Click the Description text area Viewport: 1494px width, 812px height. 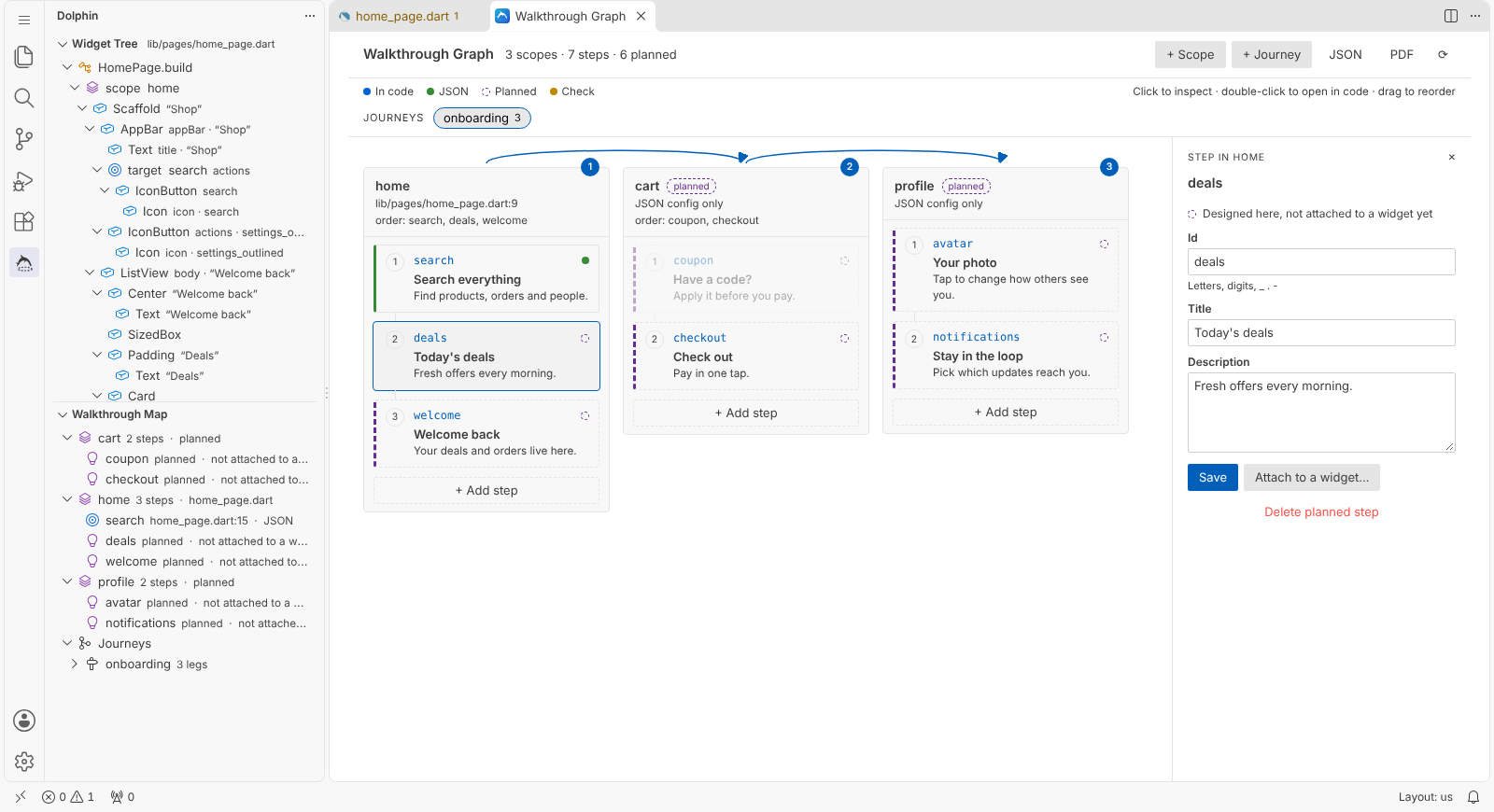[x=1321, y=413]
